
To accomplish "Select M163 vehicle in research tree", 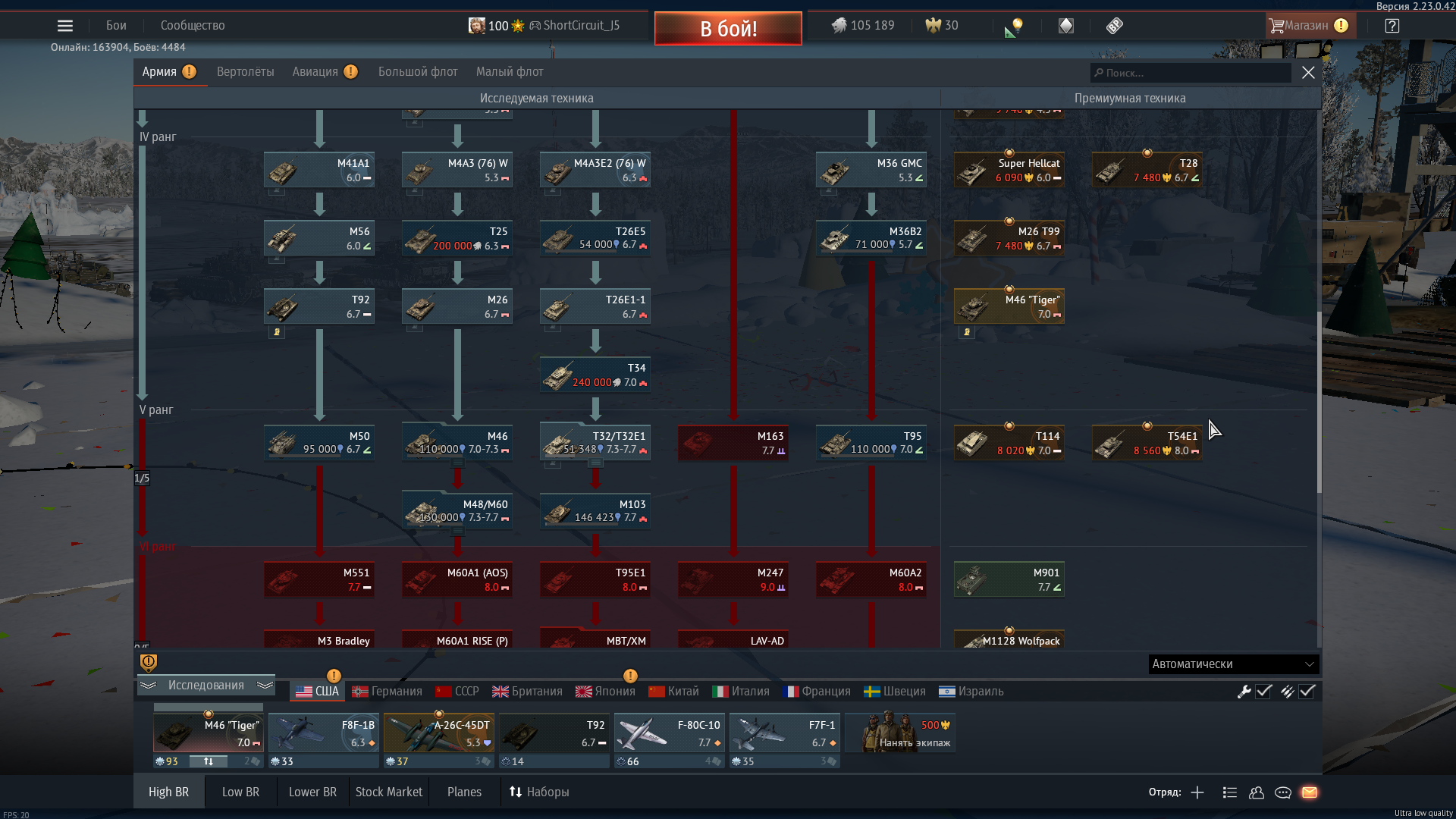I will pyautogui.click(x=733, y=443).
